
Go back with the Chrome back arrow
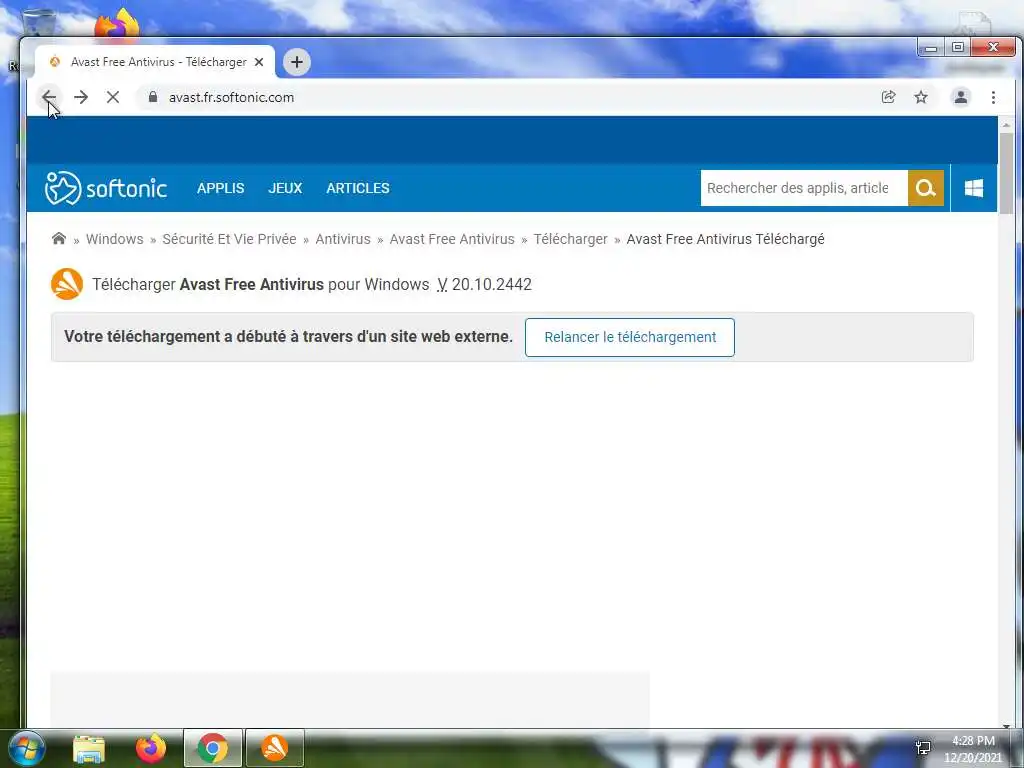[x=49, y=97]
